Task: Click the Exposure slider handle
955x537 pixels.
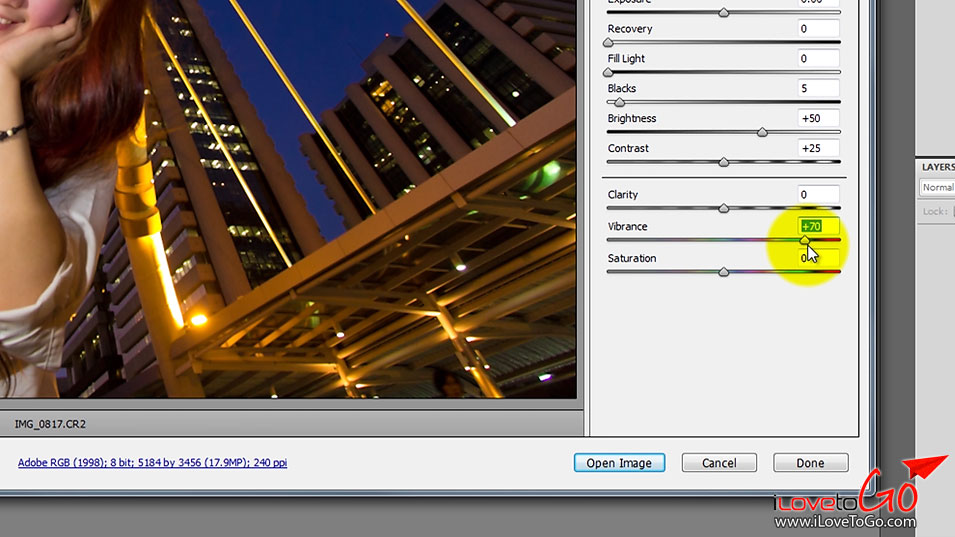Action: [724, 12]
